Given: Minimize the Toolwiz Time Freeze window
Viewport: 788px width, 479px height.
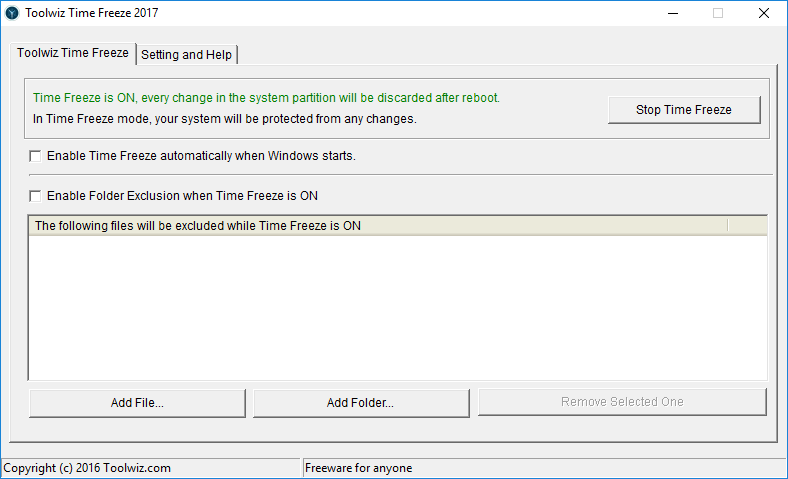Looking at the screenshot, I should (673, 13).
